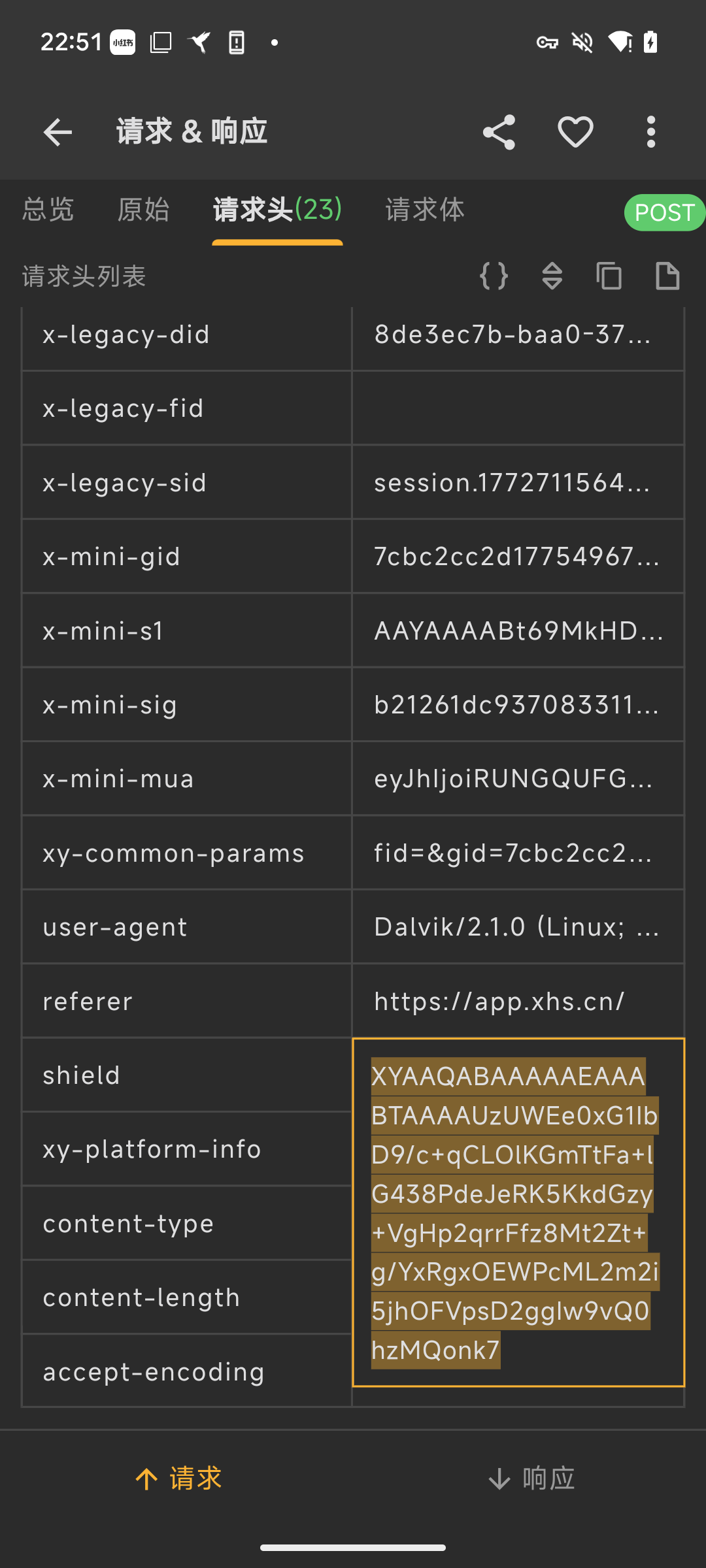Screen dimensions: 706x1568
Task: Tap the expanded shield header value
Action: pos(517,1212)
